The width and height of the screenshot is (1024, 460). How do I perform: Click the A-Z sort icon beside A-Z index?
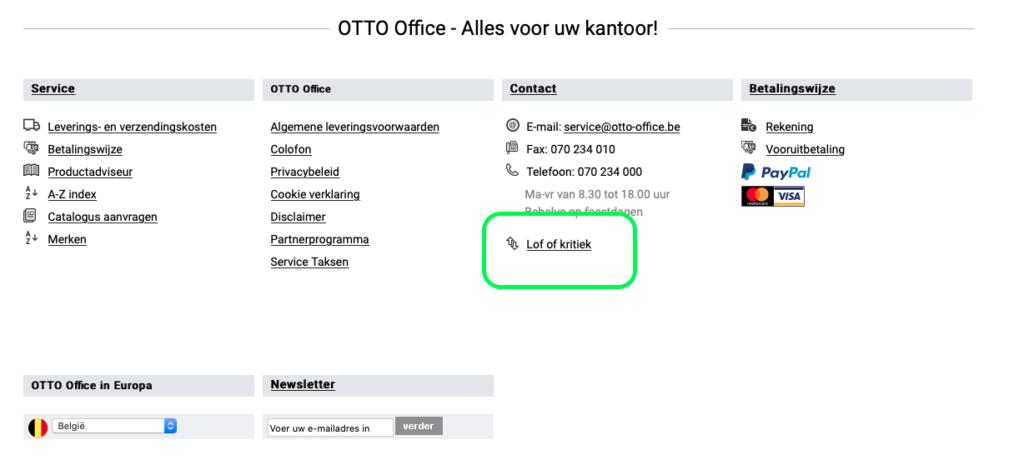tap(31, 193)
